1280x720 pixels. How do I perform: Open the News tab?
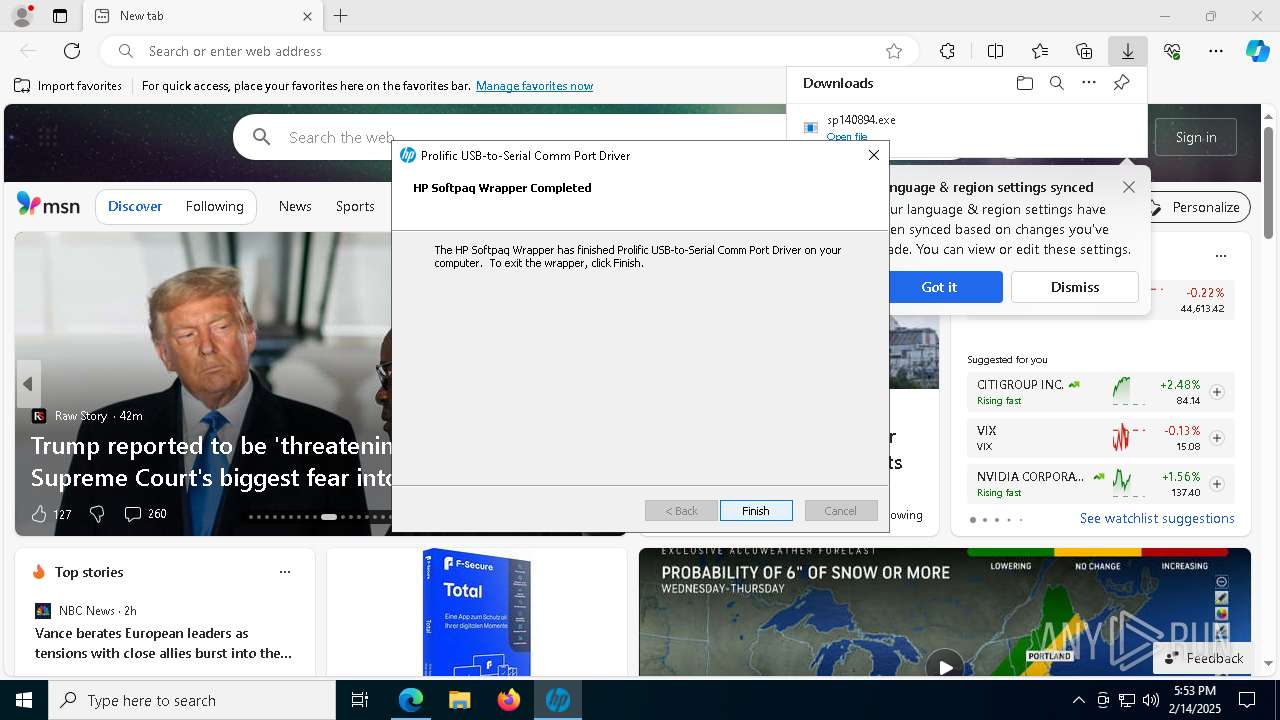tap(295, 206)
